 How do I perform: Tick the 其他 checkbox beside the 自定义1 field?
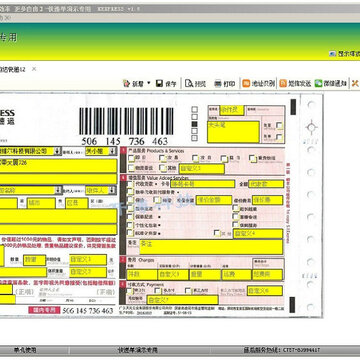(163, 168)
